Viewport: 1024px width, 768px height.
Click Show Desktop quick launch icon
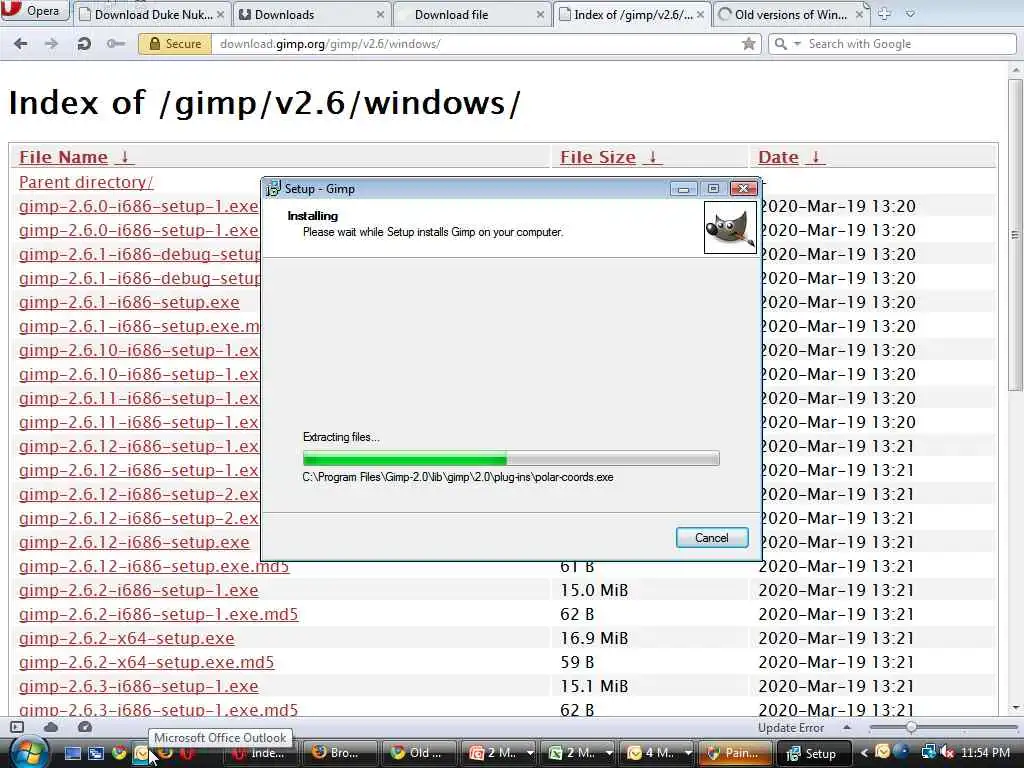[73, 753]
